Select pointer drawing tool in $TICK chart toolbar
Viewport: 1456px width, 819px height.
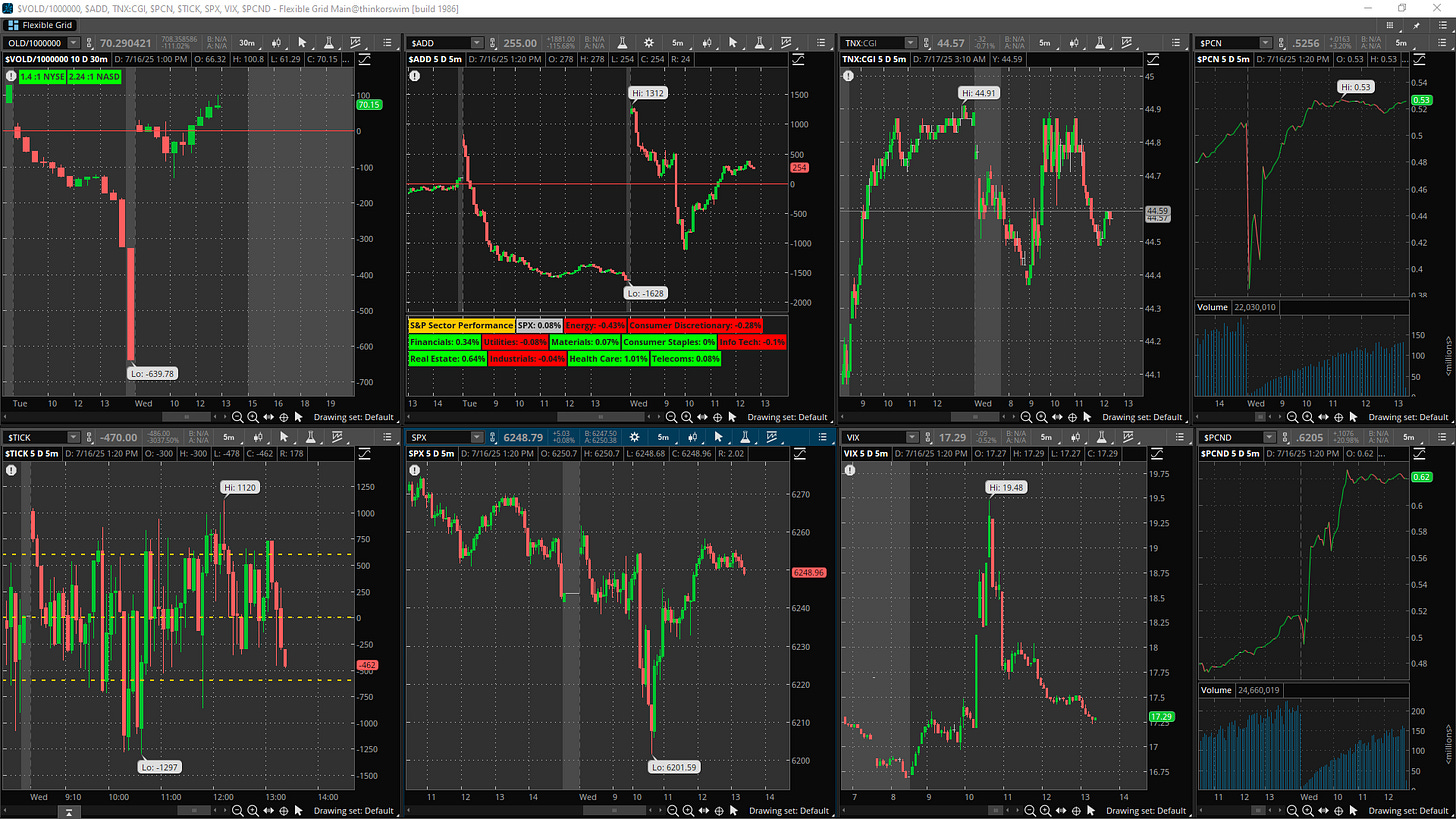click(282, 437)
